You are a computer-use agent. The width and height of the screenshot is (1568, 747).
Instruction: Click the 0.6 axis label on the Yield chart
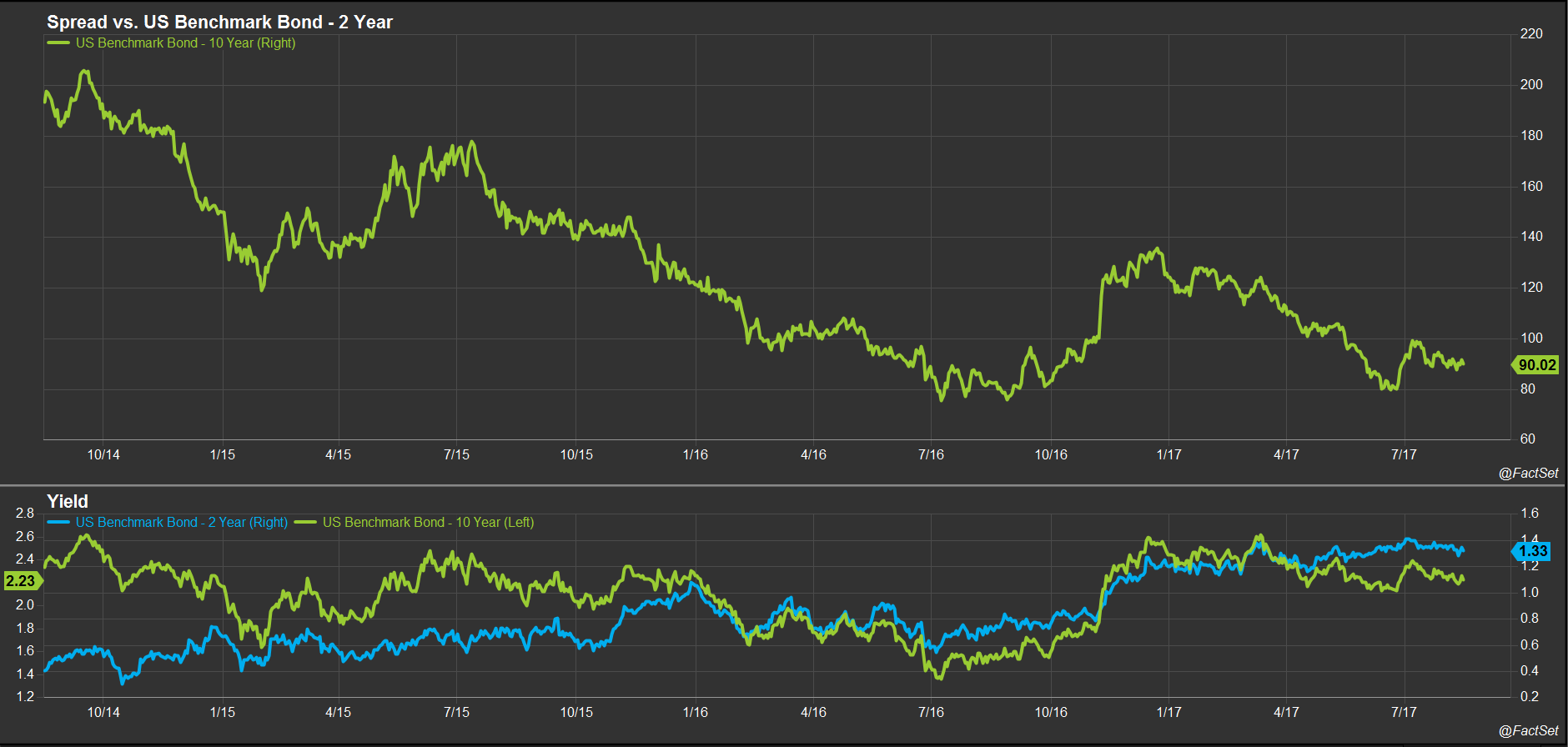[1530, 644]
